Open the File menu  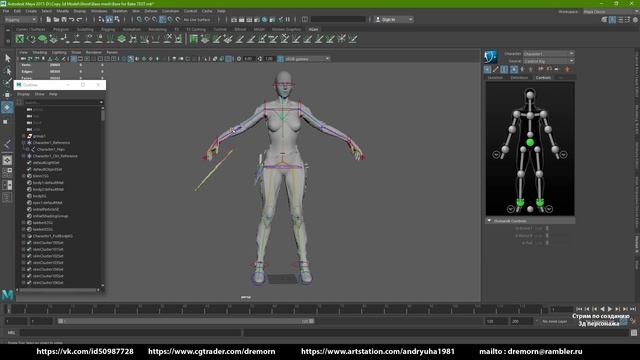pyautogui.click(x=6, y=11)
